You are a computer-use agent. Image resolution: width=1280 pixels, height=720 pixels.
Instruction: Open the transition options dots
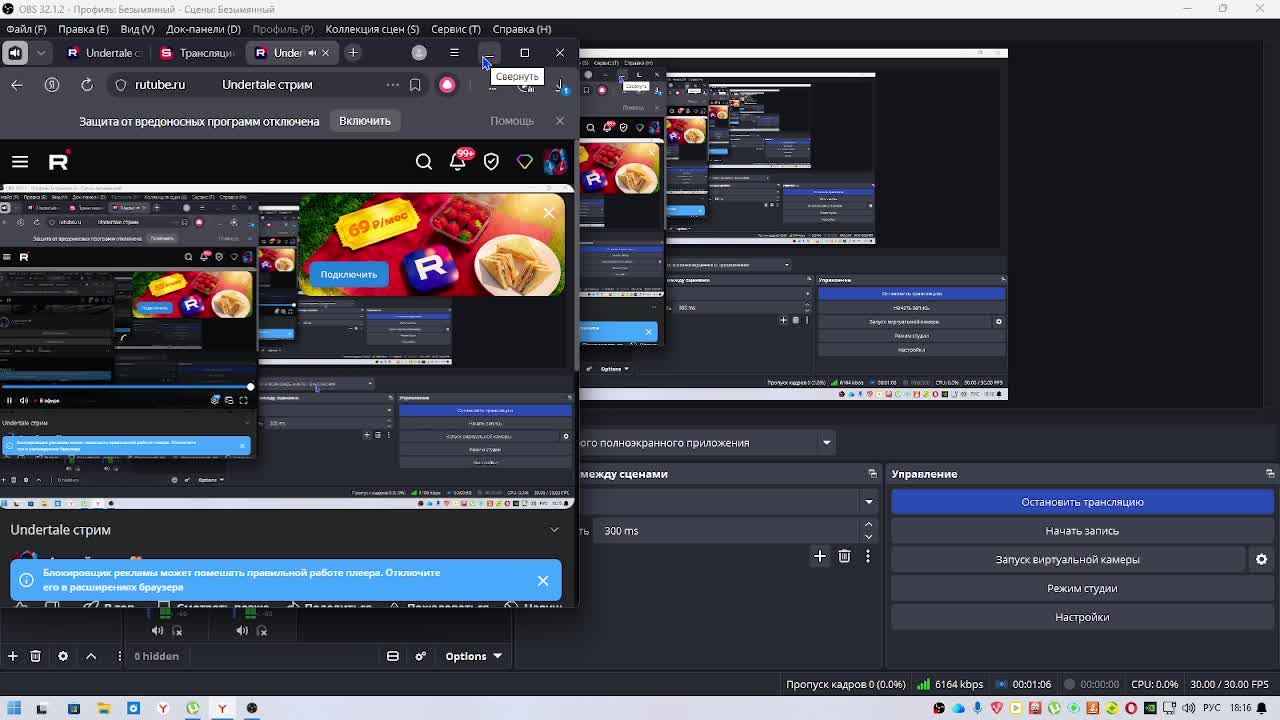point(868,556)
